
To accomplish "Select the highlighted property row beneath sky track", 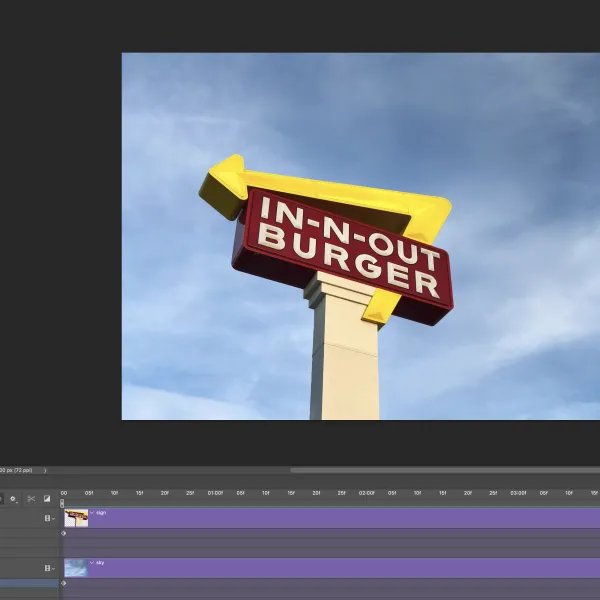I will [29, 584].
